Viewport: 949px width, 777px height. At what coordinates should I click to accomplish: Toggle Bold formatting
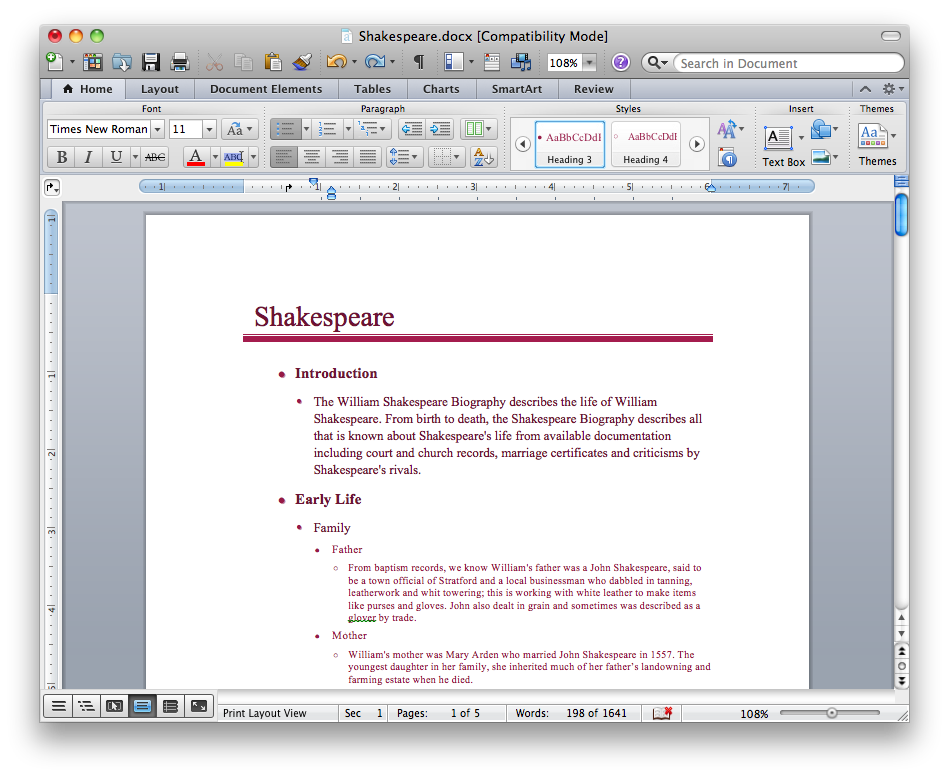tap(62, 157)
